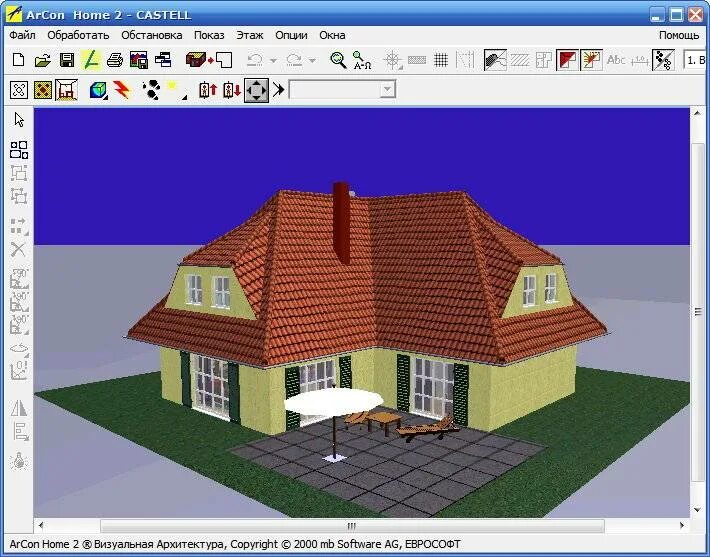Toggle the ruler display icon

[417, 60]
